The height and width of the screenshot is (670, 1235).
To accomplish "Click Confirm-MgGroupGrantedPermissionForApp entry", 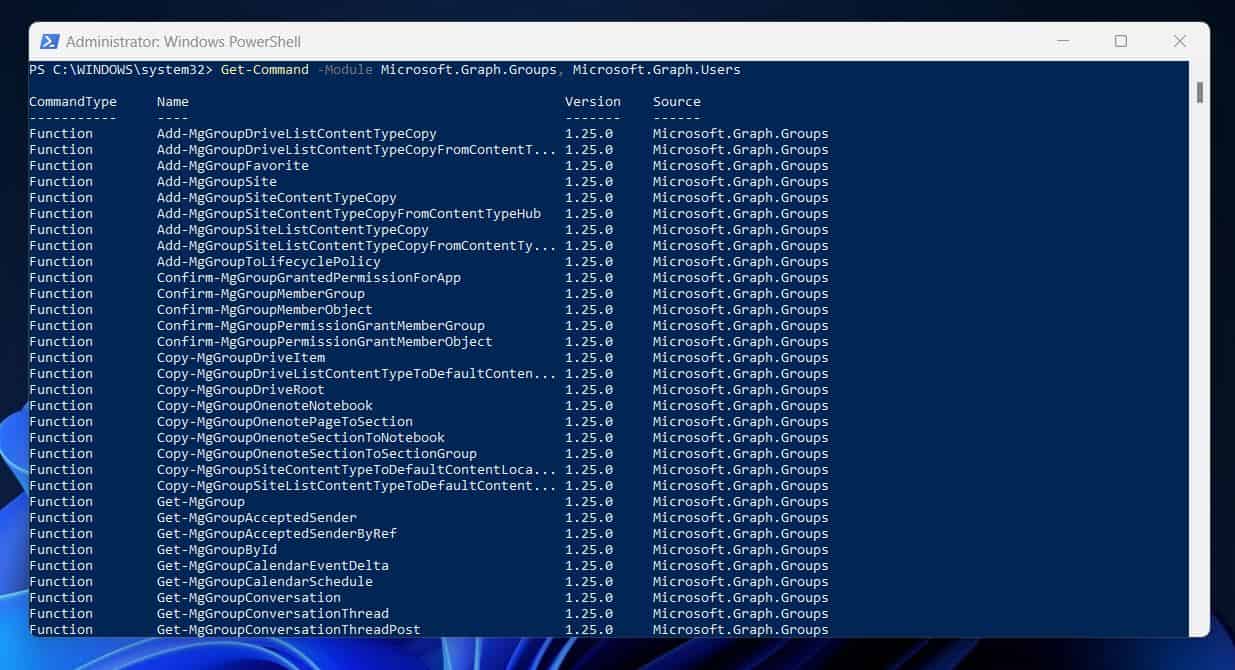I will click(x=309, y=278).
